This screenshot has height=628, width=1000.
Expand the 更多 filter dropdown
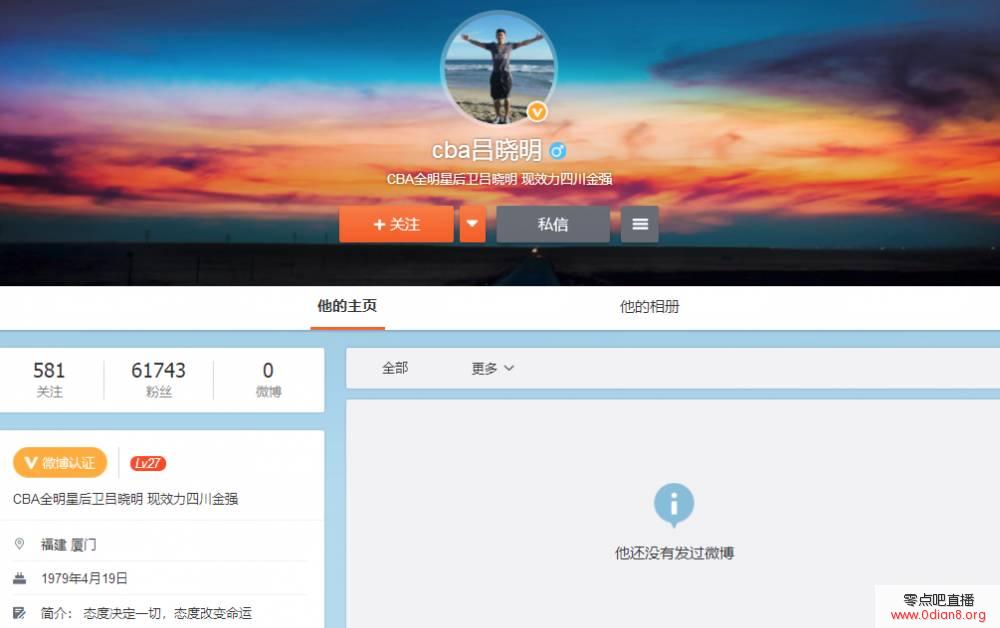click(492, 368)
